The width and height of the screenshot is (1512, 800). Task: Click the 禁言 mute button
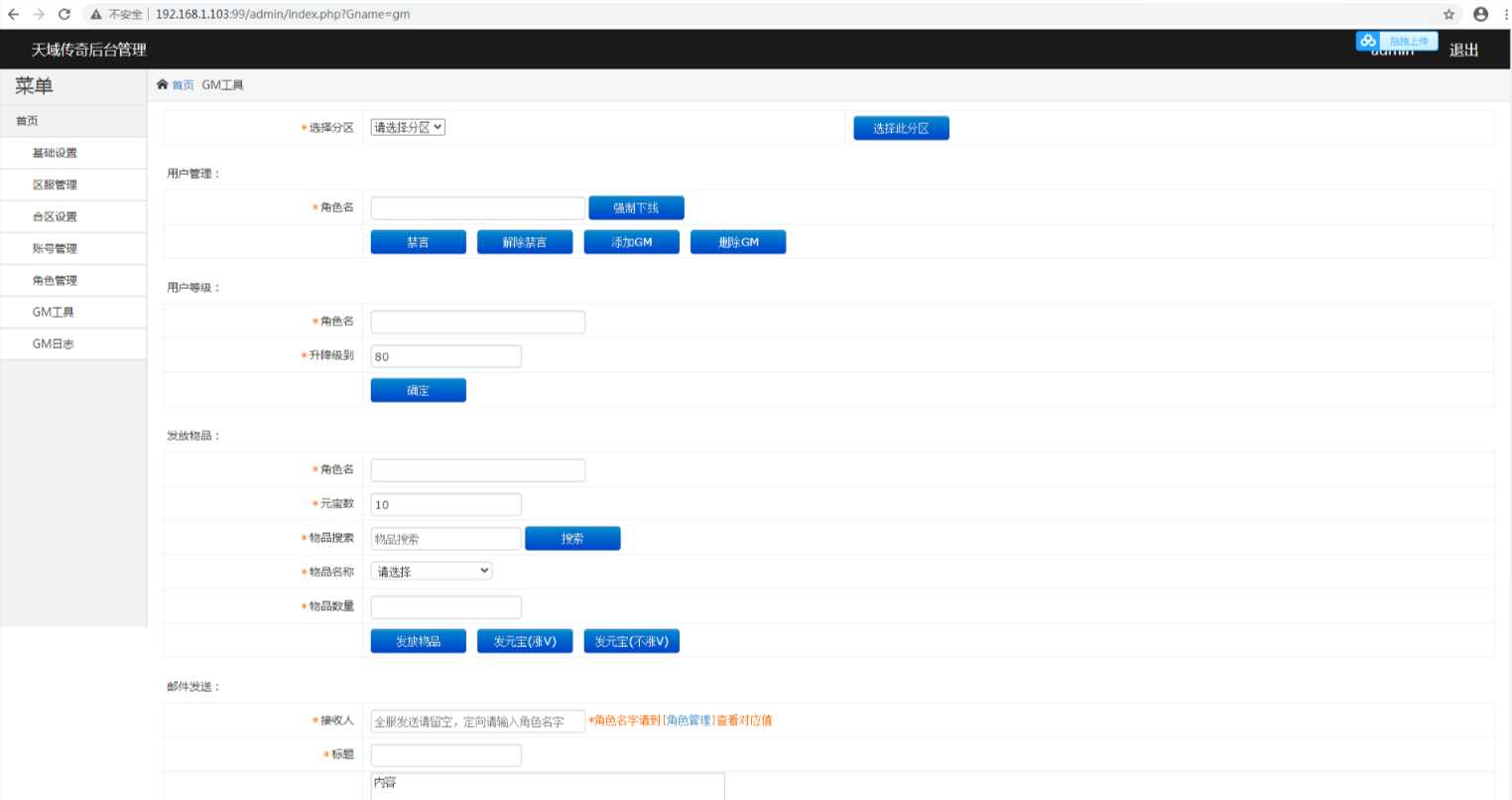[418, 242]
